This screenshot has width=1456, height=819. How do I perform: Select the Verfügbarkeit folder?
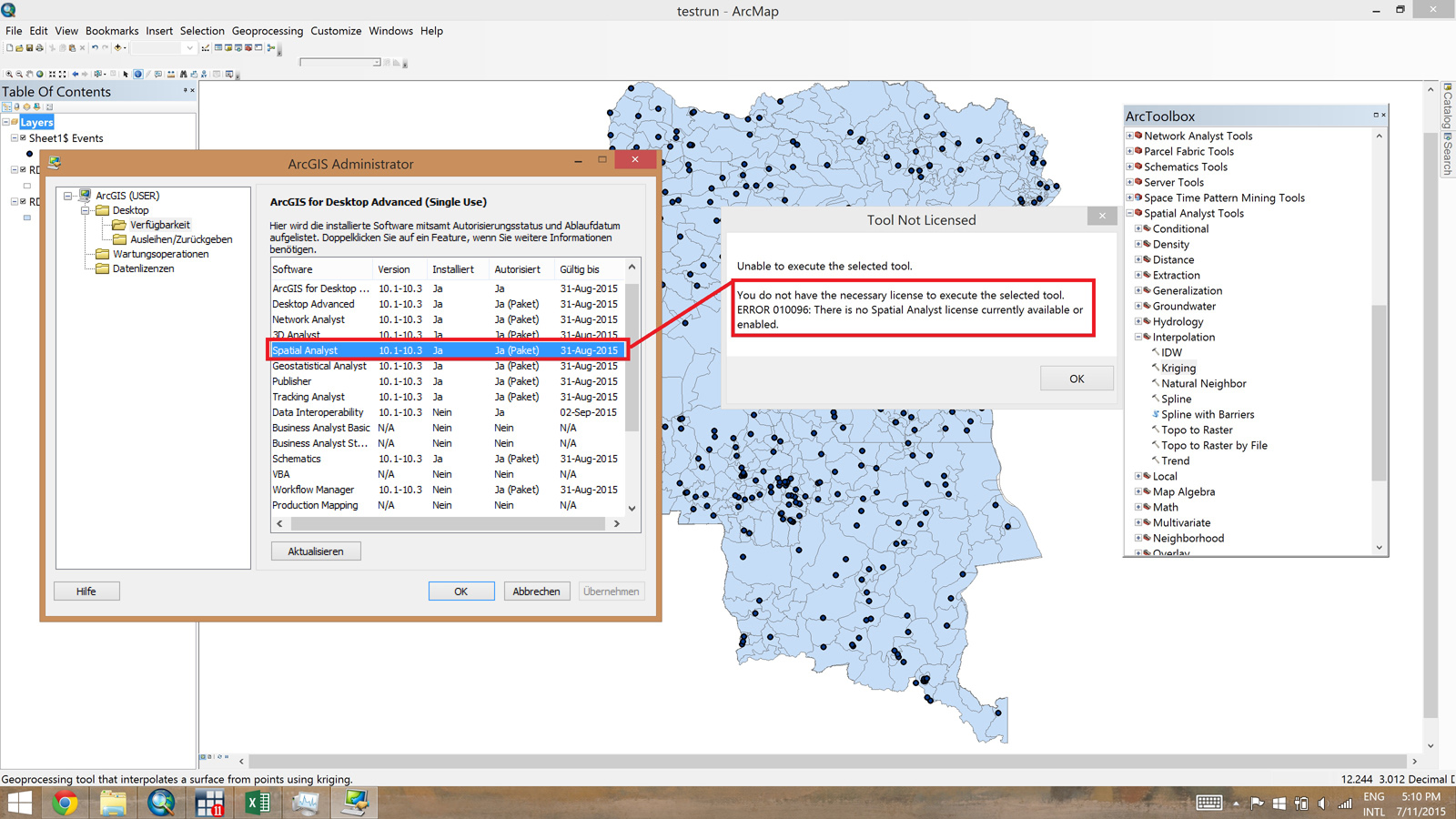(x=160, y=225)
